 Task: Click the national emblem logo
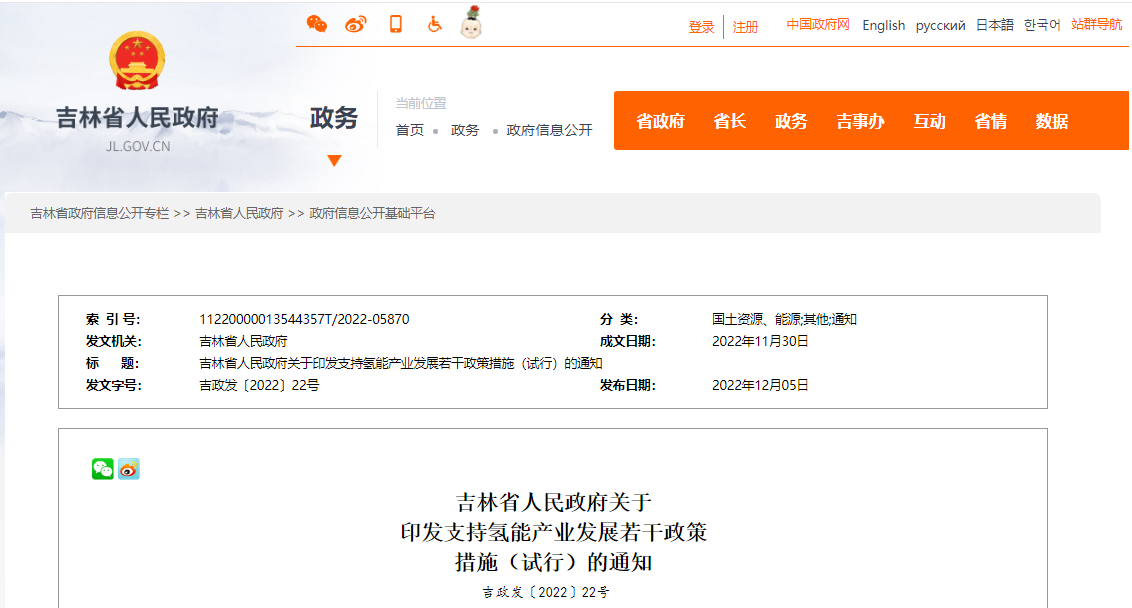coord(137,61)
